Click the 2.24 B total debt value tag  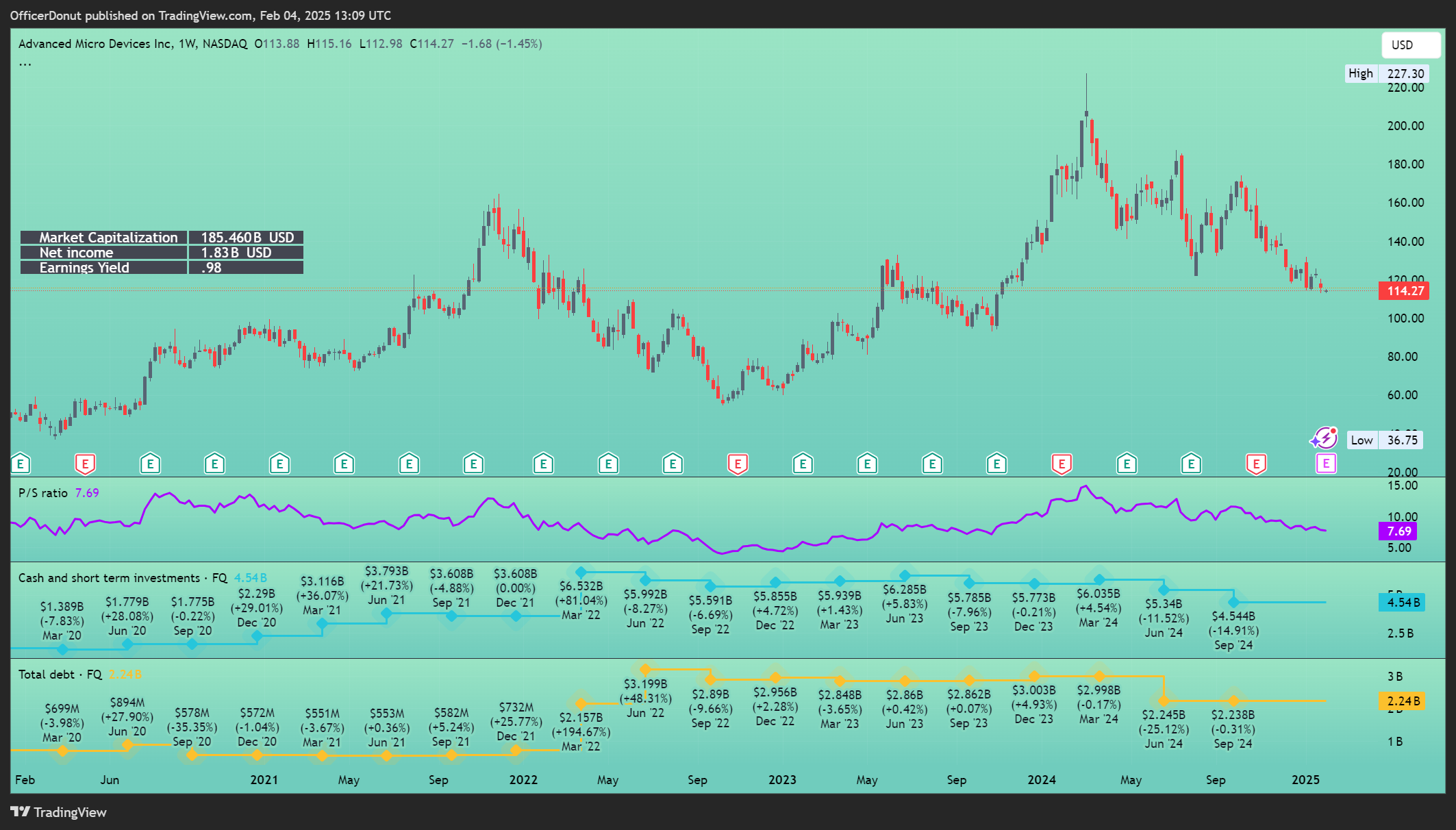(1403, 701)
